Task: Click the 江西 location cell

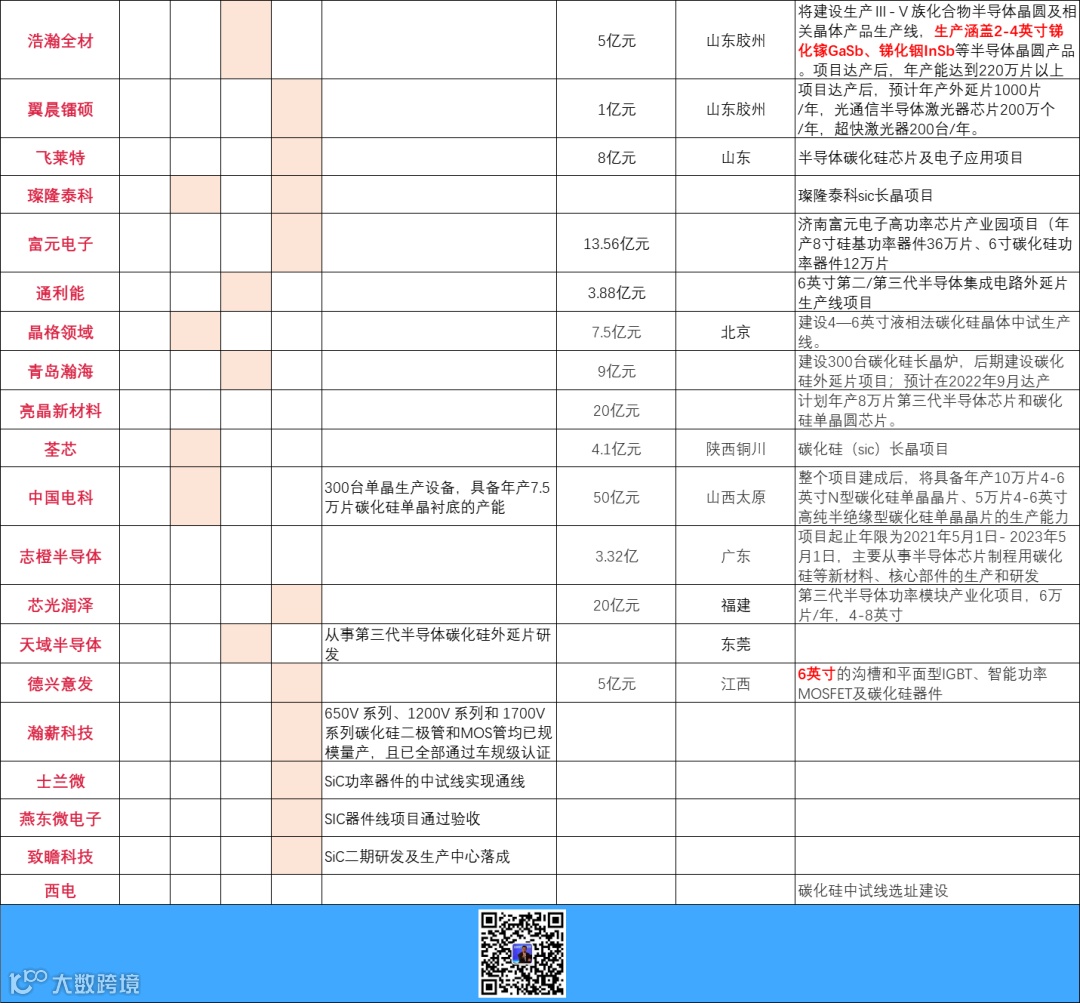Action: [735, 683]
